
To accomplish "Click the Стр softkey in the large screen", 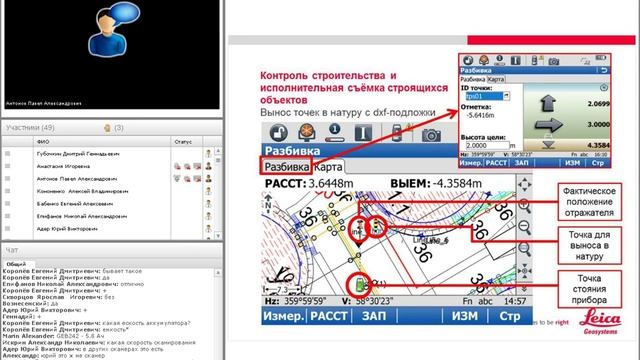I will (x=510, y=316).
